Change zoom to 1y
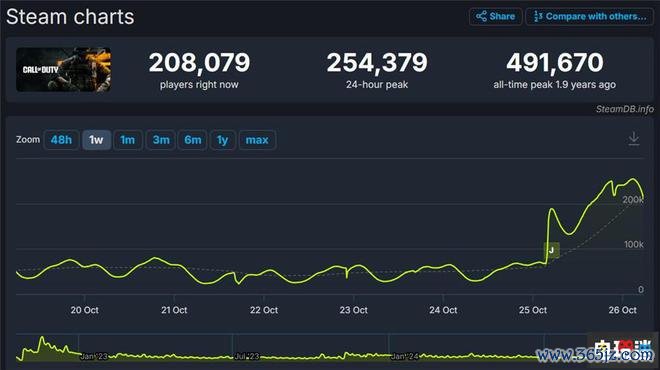 click(x=222, y=140)
